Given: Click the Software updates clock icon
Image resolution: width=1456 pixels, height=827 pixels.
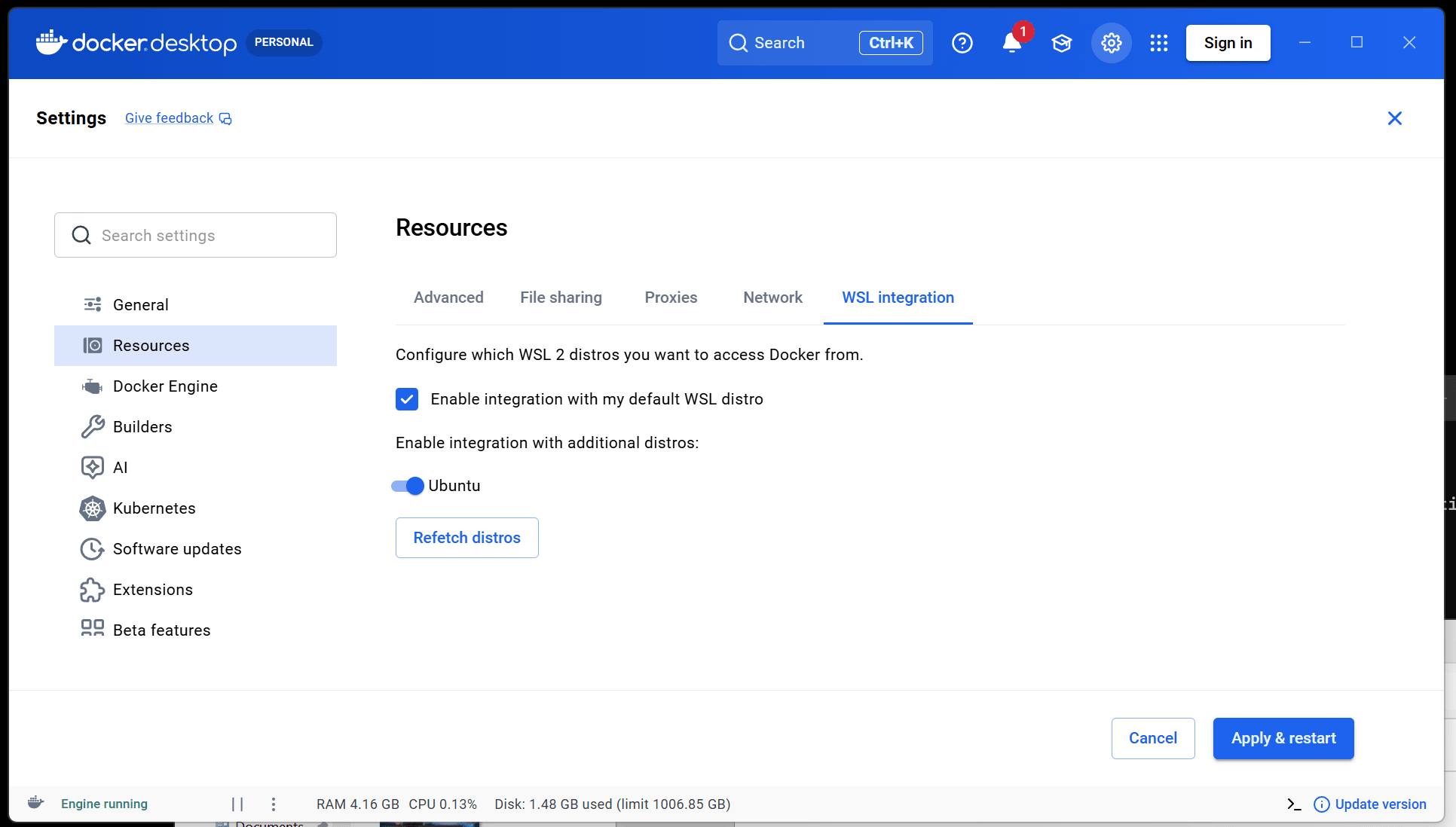Looking at the screenshot, I should [93, 549].
